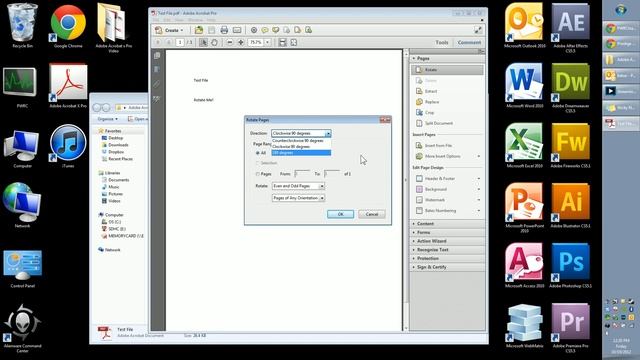
Task: Choose 180 degrees option in list
Action: pyautogui.click(x=301, y=153)
